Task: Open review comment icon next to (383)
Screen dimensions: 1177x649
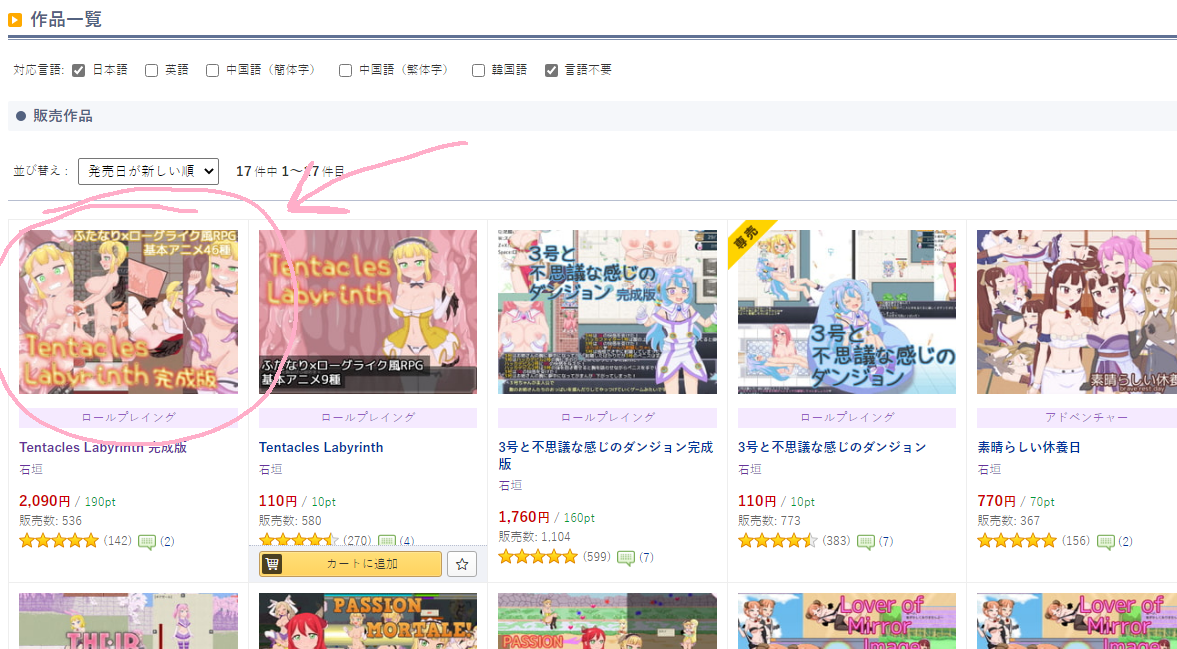Action: pos(865,541)
